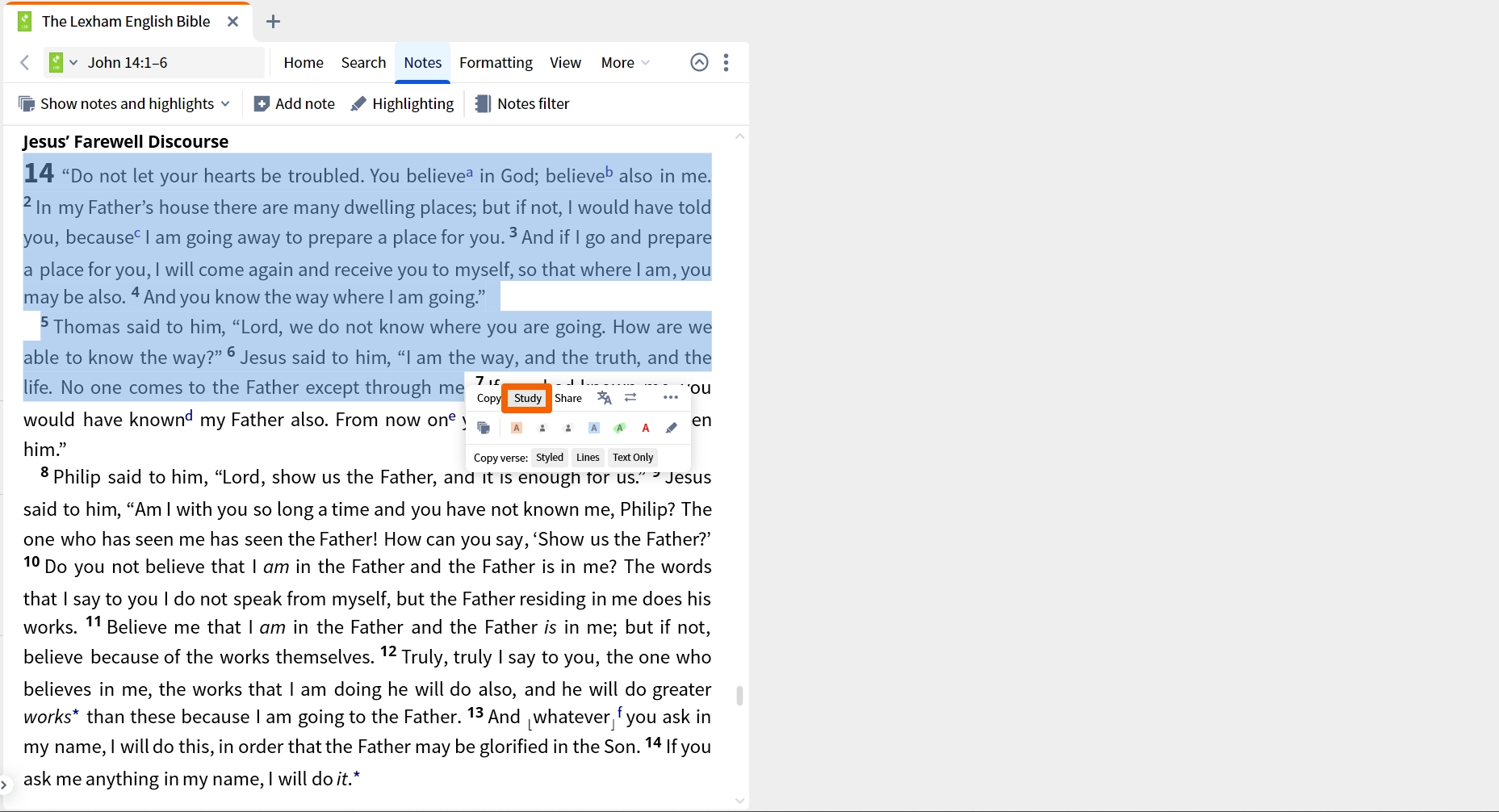This screenshot has height=812, width=1499.
Task: Apply the green tilted highlight style
Action: coord(620,428)
